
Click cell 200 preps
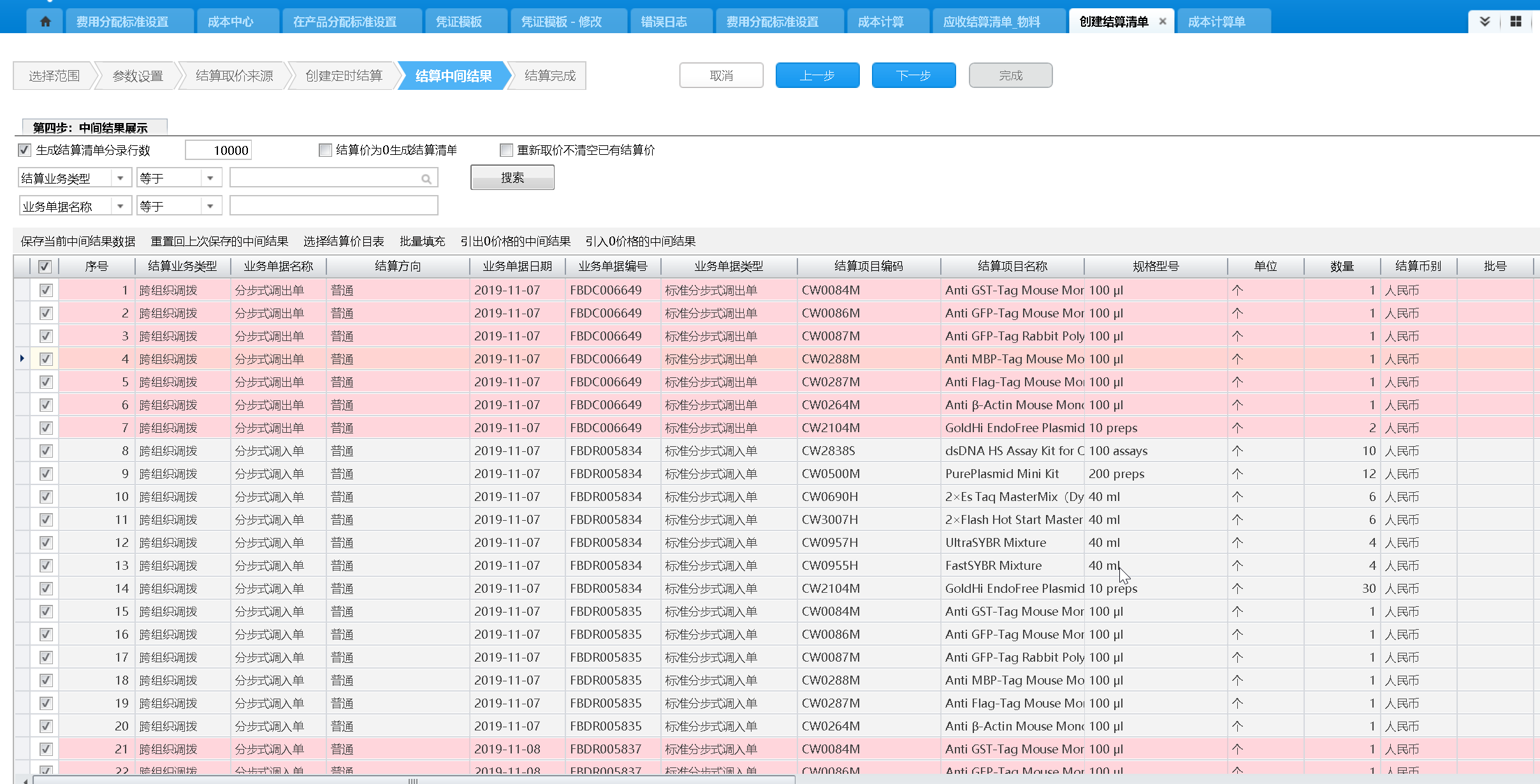tap(1156, 474)
